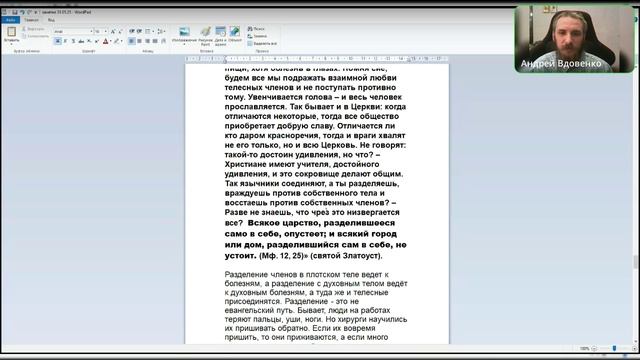Image resolution: width=640 pixels, height=360 pixels.
Task: Open the line spacing dropdown
Action: (161, 31)
